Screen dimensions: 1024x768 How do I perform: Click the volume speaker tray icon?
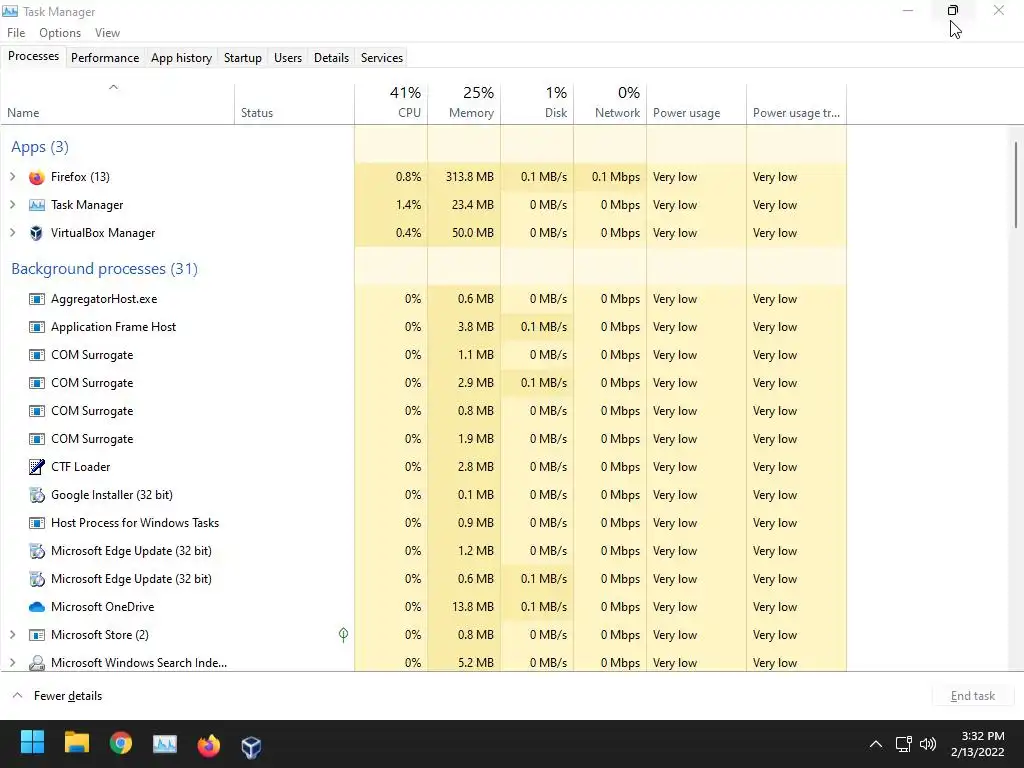[x=927, y=744]
